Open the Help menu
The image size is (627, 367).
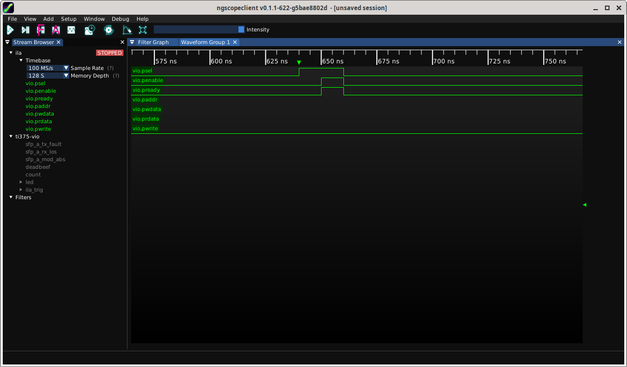click(142, 19)
